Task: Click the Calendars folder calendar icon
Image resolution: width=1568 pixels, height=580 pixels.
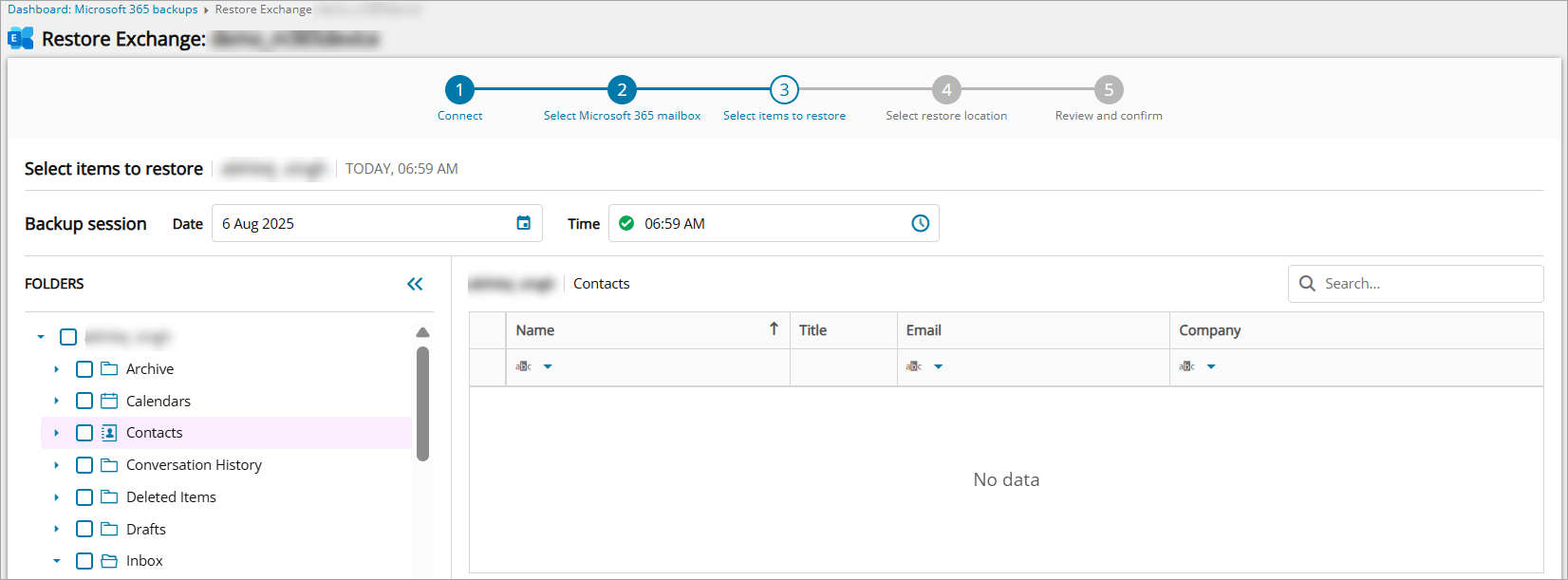Action: 109,401
